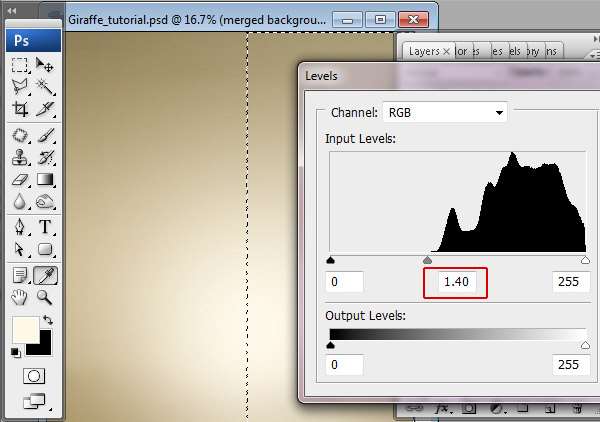Select the Type tool
Screen dimensions: 600x422
(x=45, y=227)
